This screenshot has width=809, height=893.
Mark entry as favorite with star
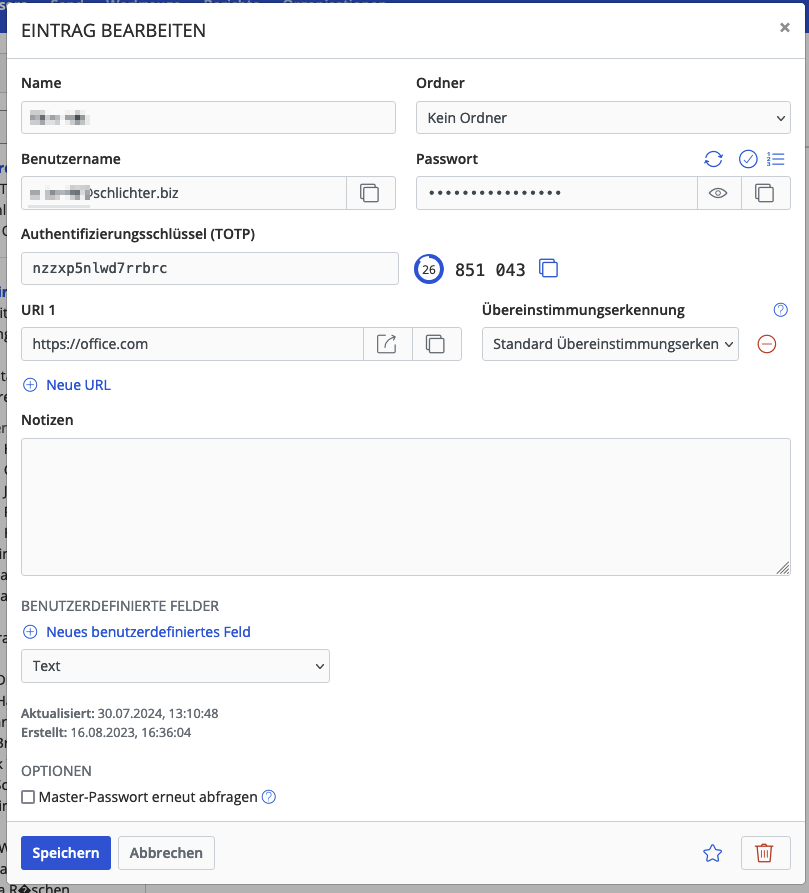713,853
